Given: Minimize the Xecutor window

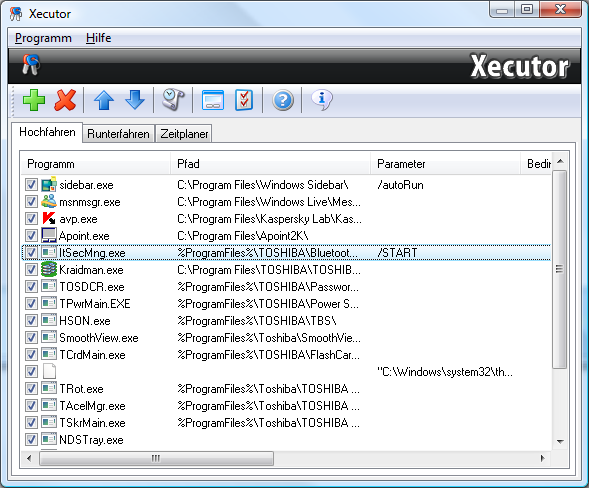Looking at the screenshot, I should click(x=502, y=9).
